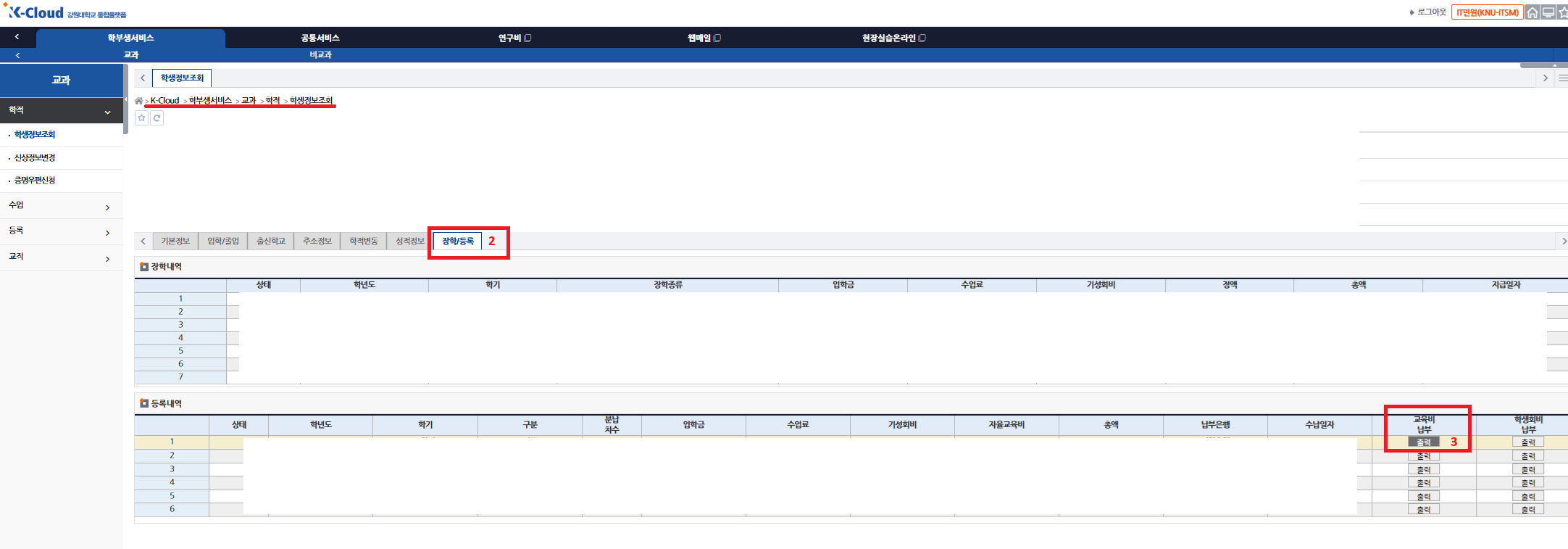Open the hamburger tab list menu
The image size is (1568, 549).
click(1562, 78)
